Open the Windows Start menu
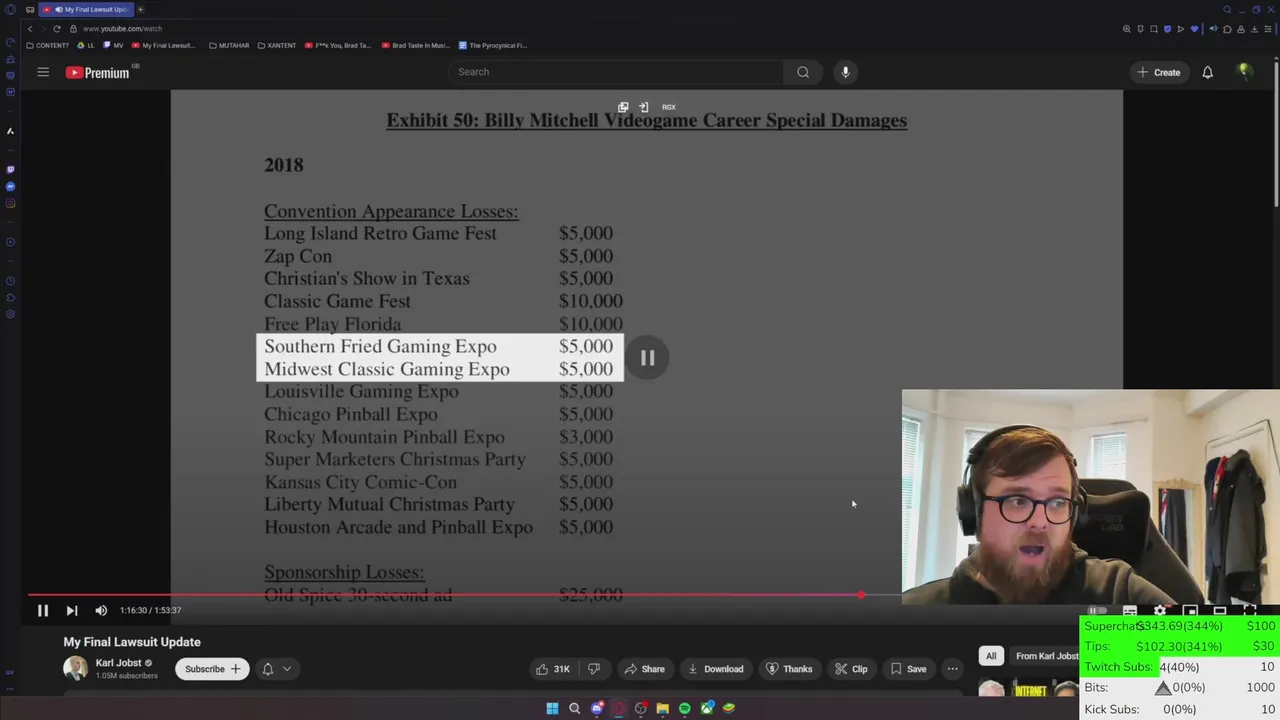 click(552, 708)
